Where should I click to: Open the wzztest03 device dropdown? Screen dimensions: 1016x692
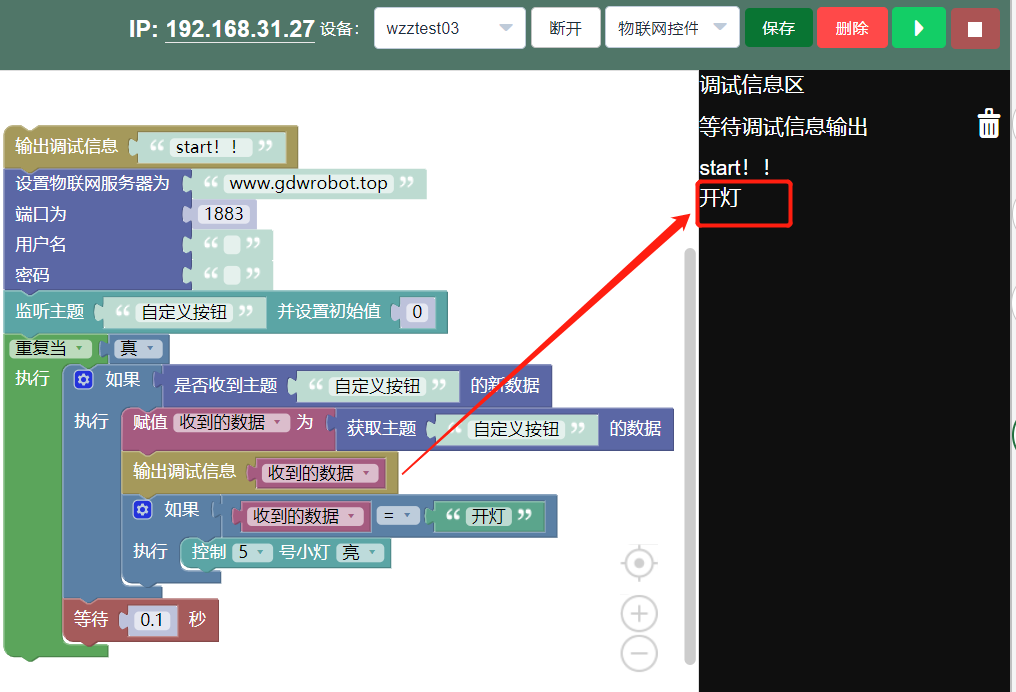(450, 28)
